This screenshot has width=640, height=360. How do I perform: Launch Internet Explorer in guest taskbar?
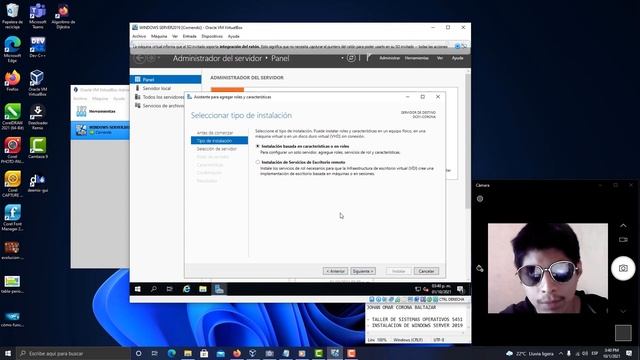point(187,289)
